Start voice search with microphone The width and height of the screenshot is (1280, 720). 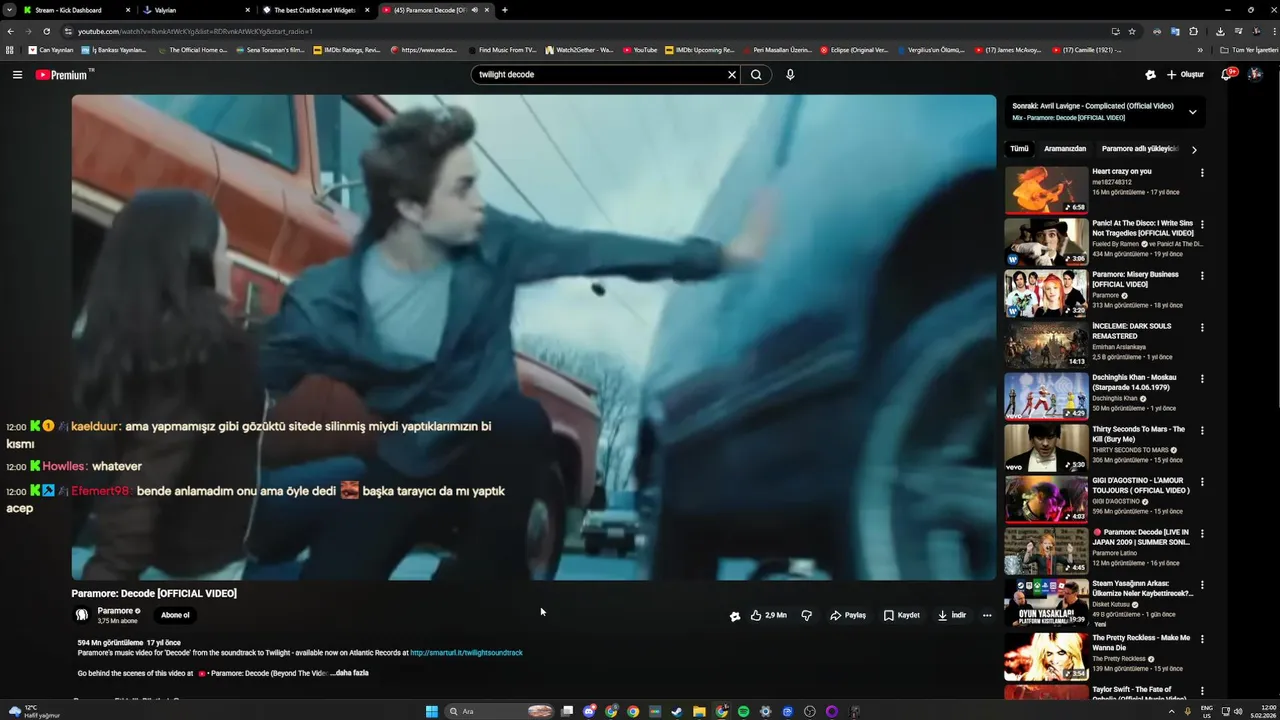click(790, 75)
